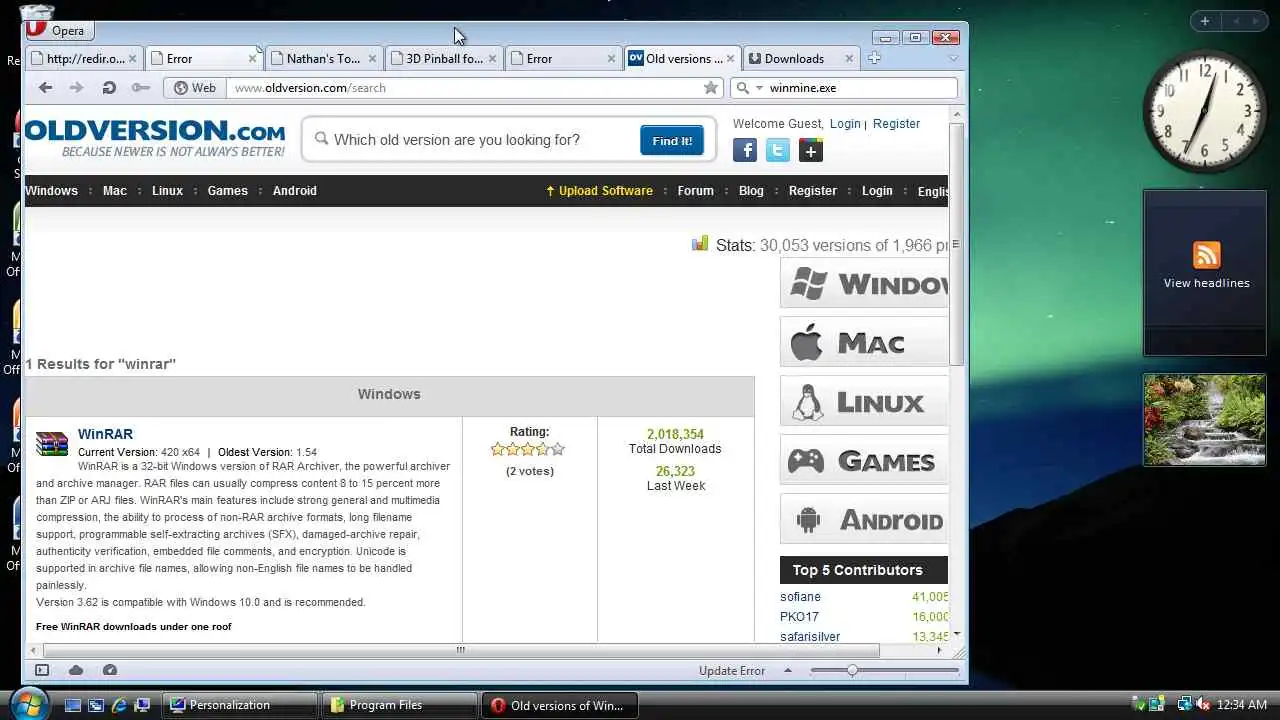Open the Program Files taskbar button
The height and width of the screenshot is (720, 1280).
[x=400, y=705]
